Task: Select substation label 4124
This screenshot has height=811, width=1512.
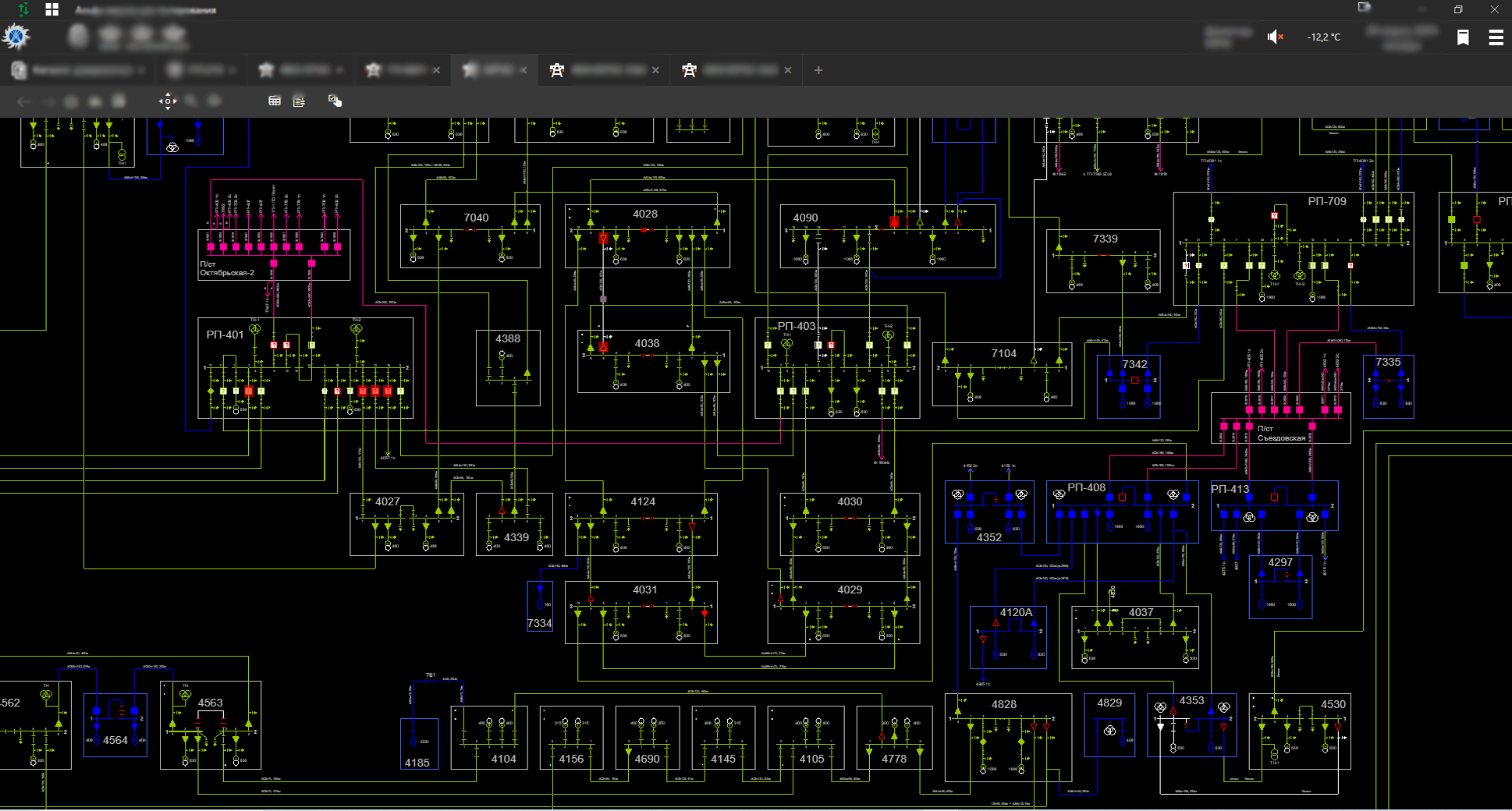Action: (x=643, y=501)
